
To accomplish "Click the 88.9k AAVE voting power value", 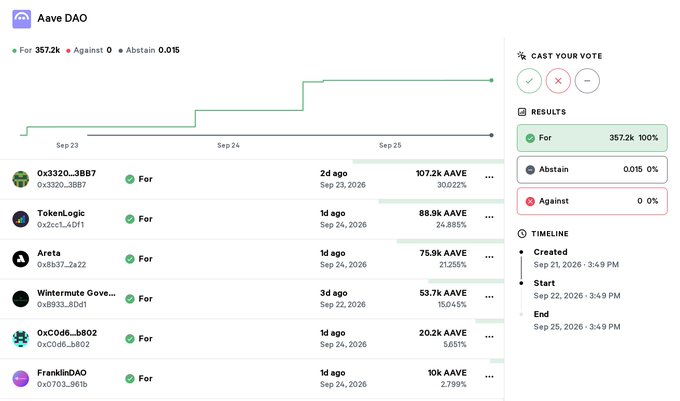I will coord(443,213).
